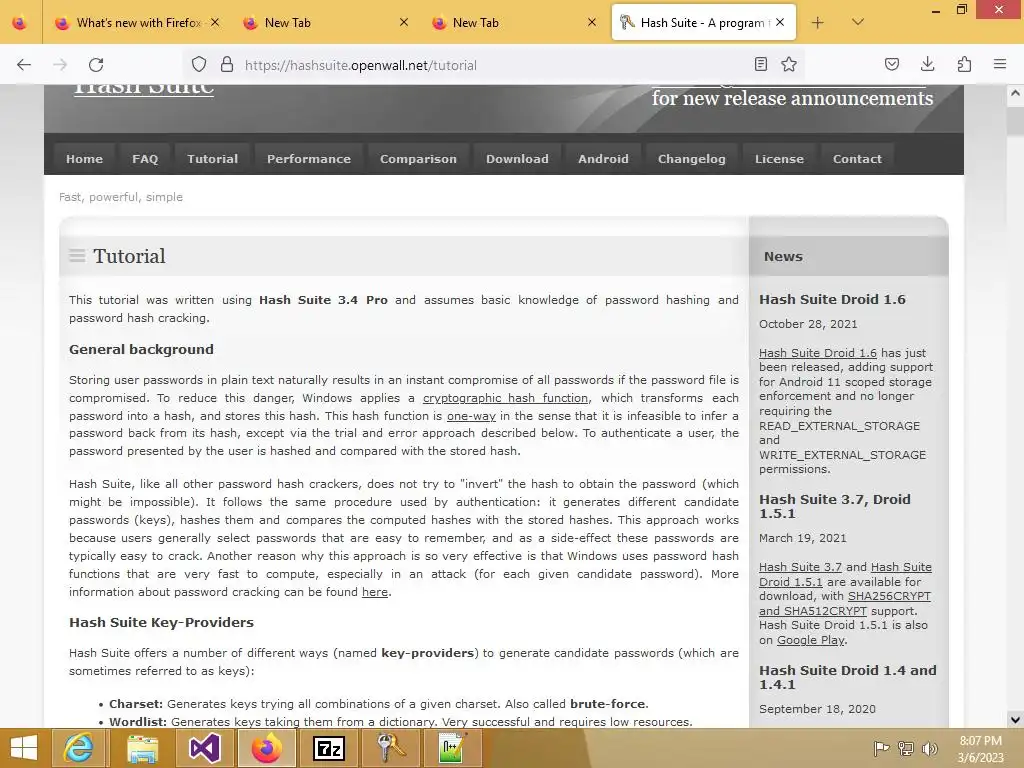
Task: Open the Downloads panel icon
Action: coord(927,64)
